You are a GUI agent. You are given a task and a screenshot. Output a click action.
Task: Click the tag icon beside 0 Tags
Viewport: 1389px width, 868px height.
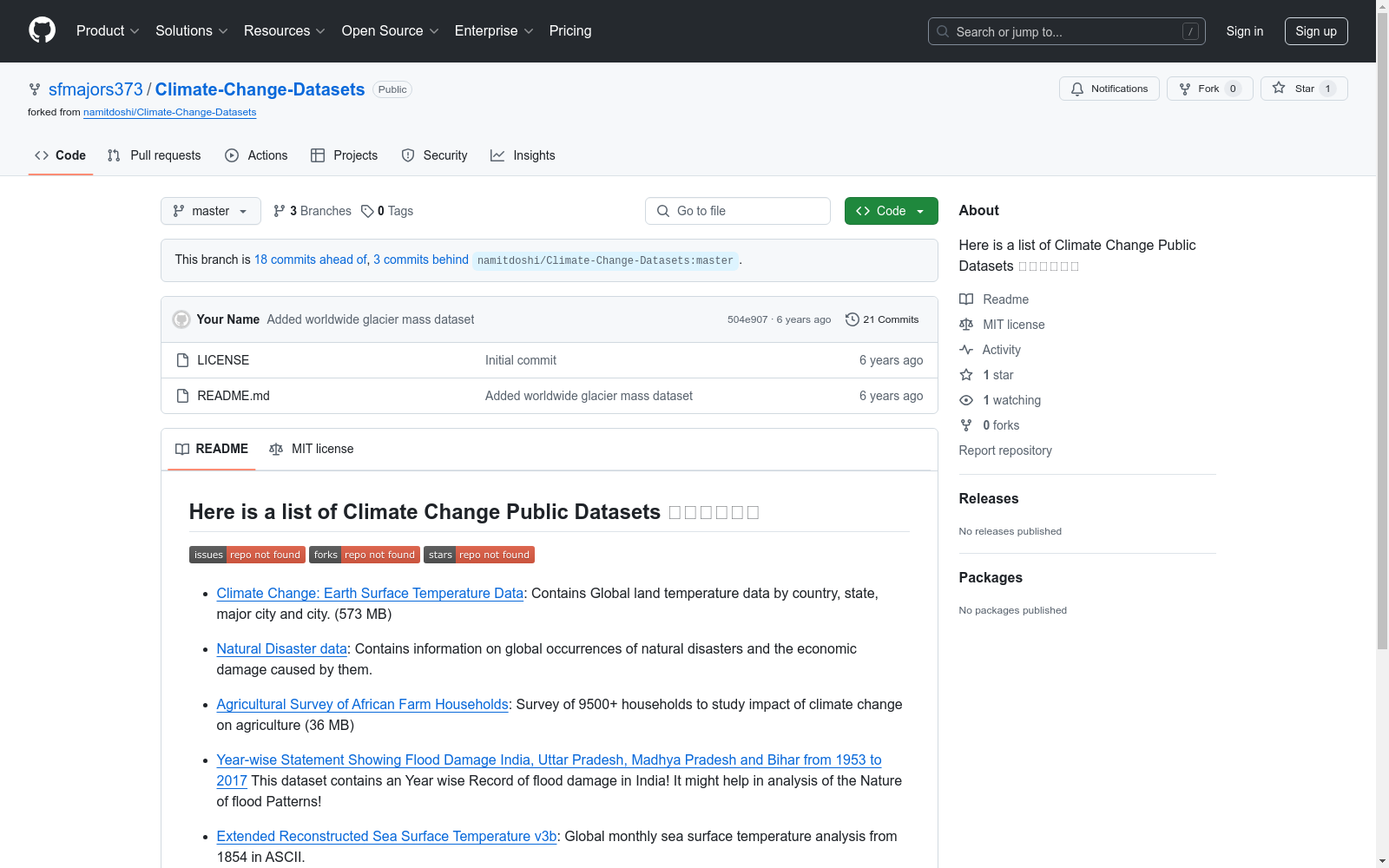[x=367, y=211]
